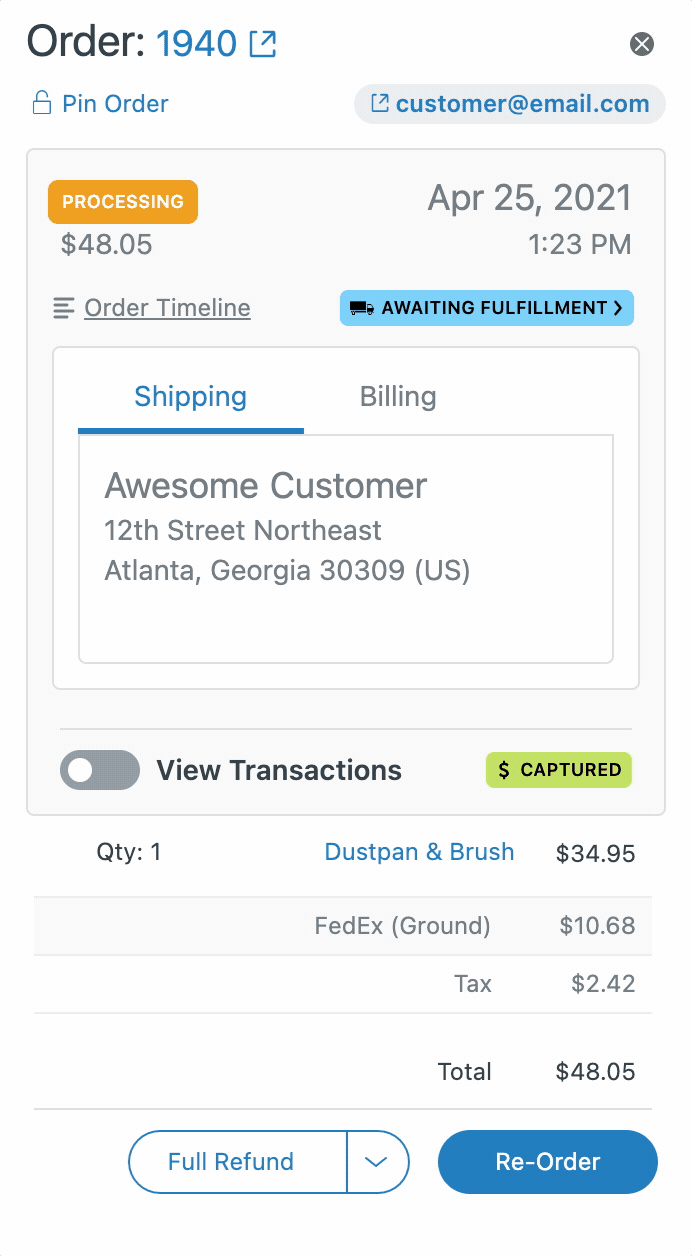Click the dollar sign icon on Captured badge
The image size is (692, 1256).
[504, 770]
